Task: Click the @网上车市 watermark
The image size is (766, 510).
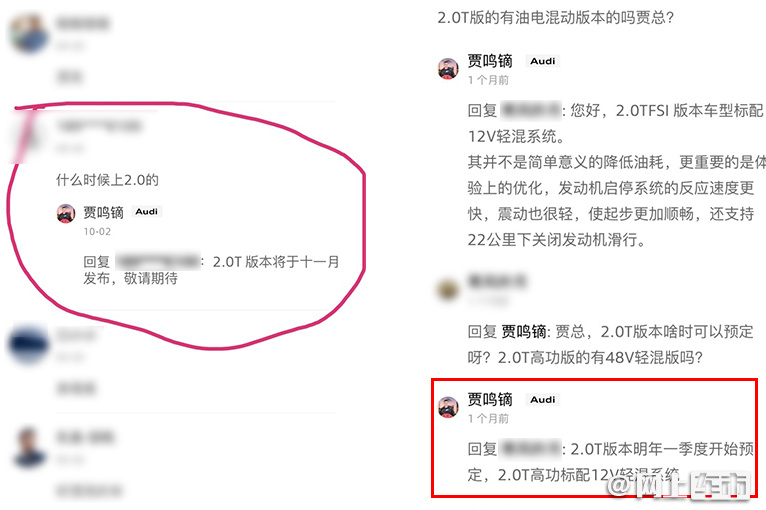Action: click(679, 485)
